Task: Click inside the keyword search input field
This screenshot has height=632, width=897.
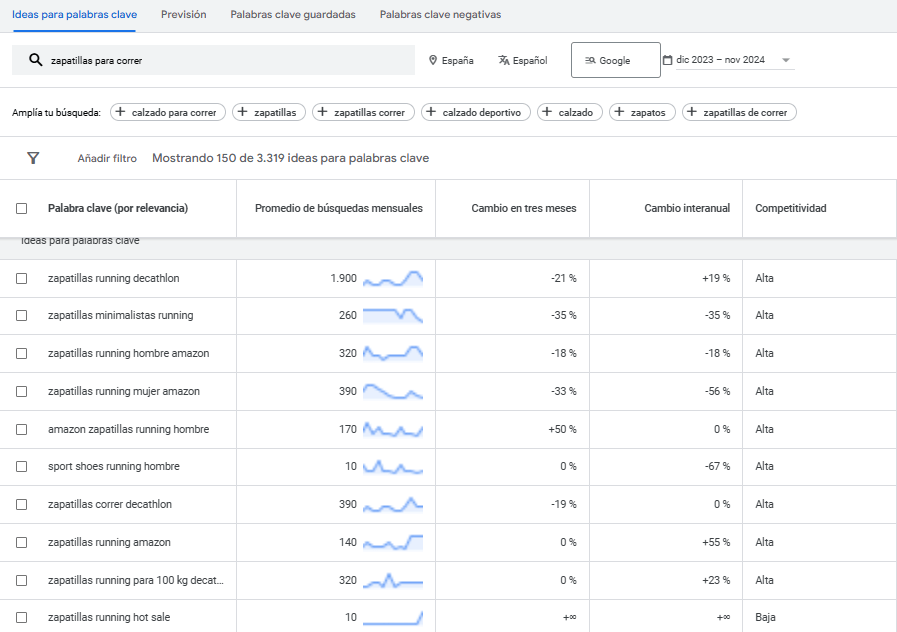Action: pyautogui.click(x=200, y=60)
